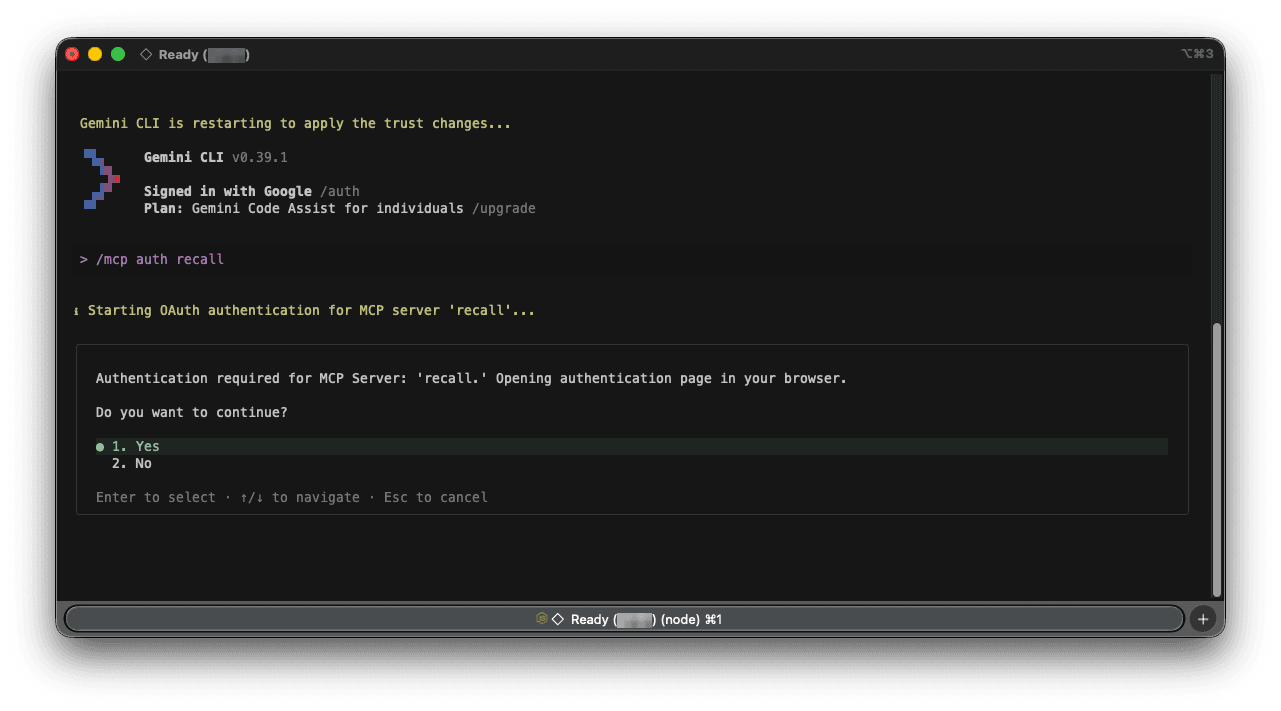This screenshot has height=711, width=1281.
Task: Click the green bullet beside Yes
Action: click(x=100, y=447)
